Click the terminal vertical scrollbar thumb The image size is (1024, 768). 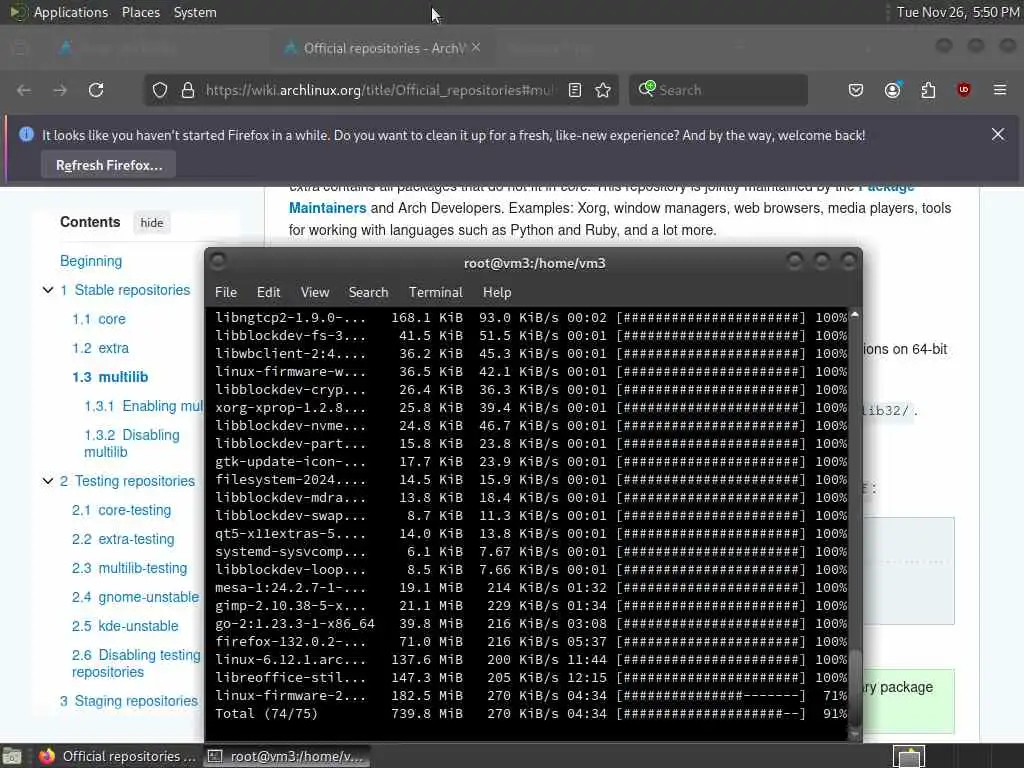(854, 686)
